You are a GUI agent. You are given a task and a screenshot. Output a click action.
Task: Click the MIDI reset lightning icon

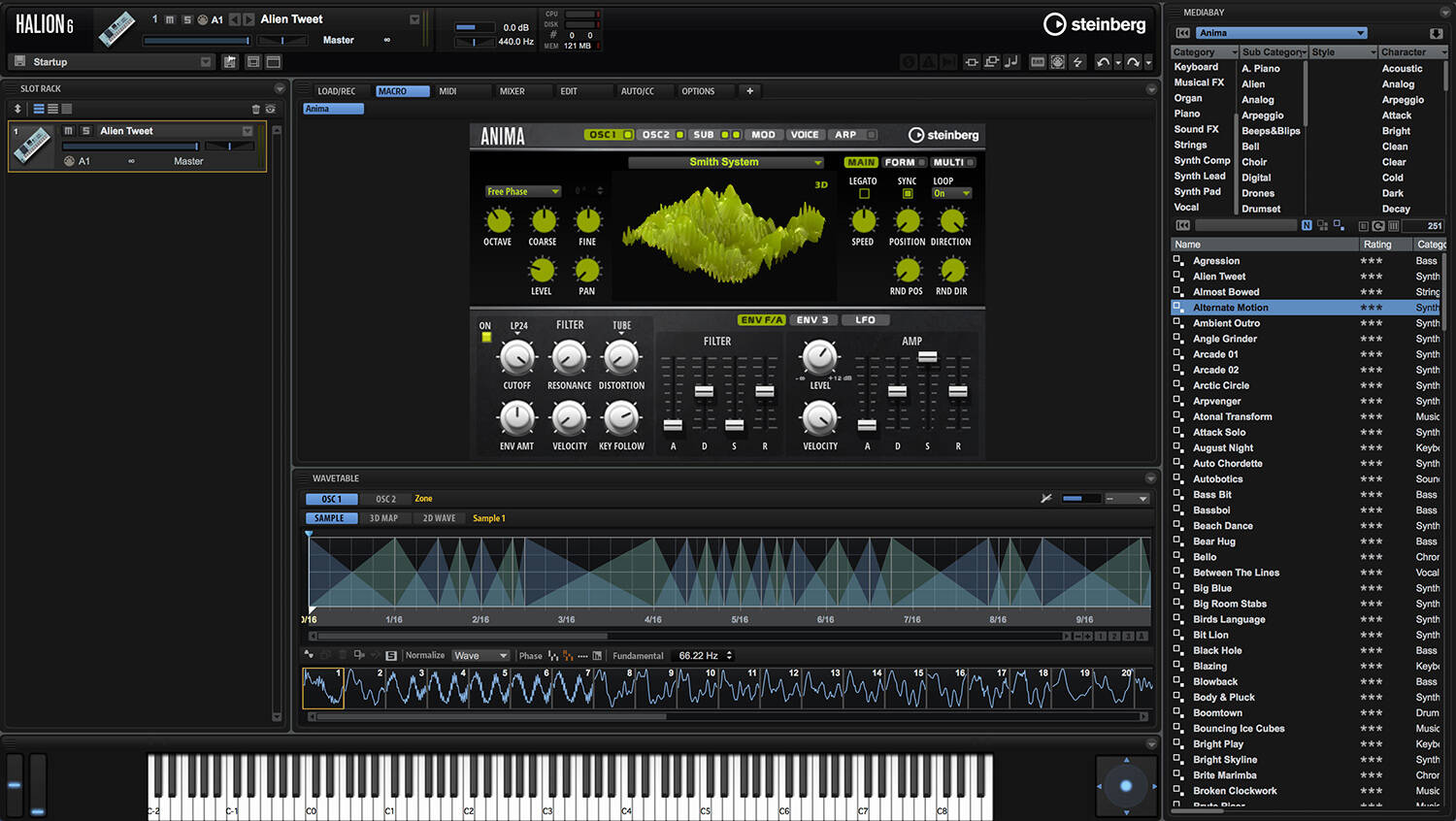(x=1077, y=61)
